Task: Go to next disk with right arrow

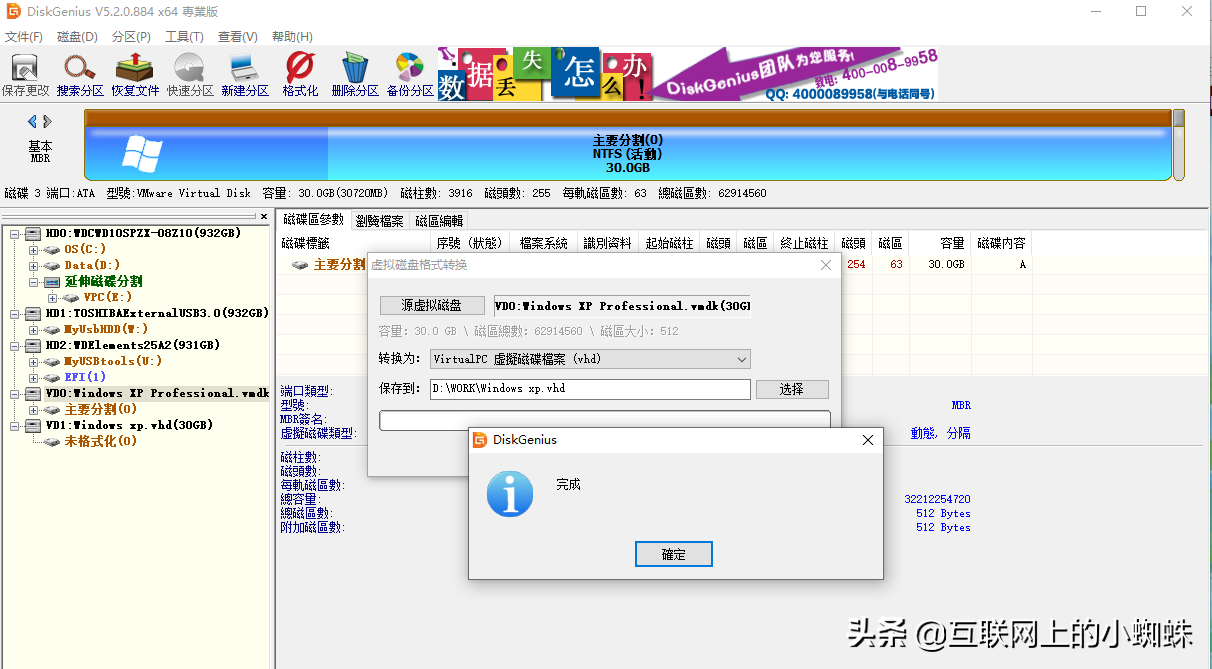Action: pos(47,121)
